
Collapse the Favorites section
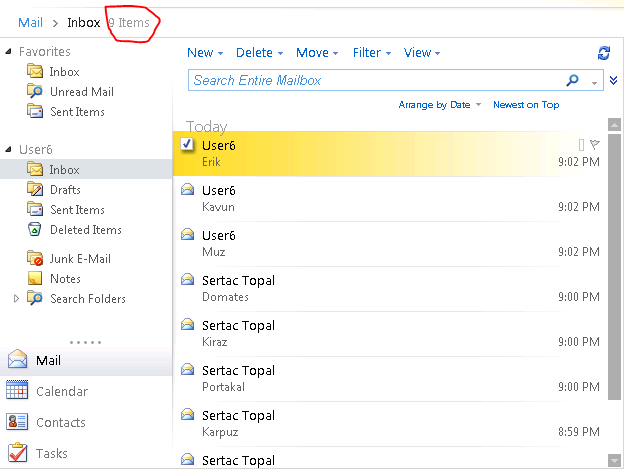(x=8, y=51)
